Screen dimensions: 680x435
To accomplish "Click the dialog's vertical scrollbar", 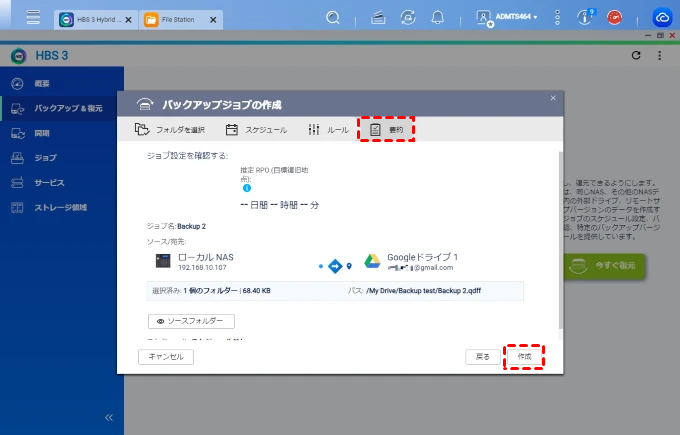I will pyautogui.click(x=560, y=240).
